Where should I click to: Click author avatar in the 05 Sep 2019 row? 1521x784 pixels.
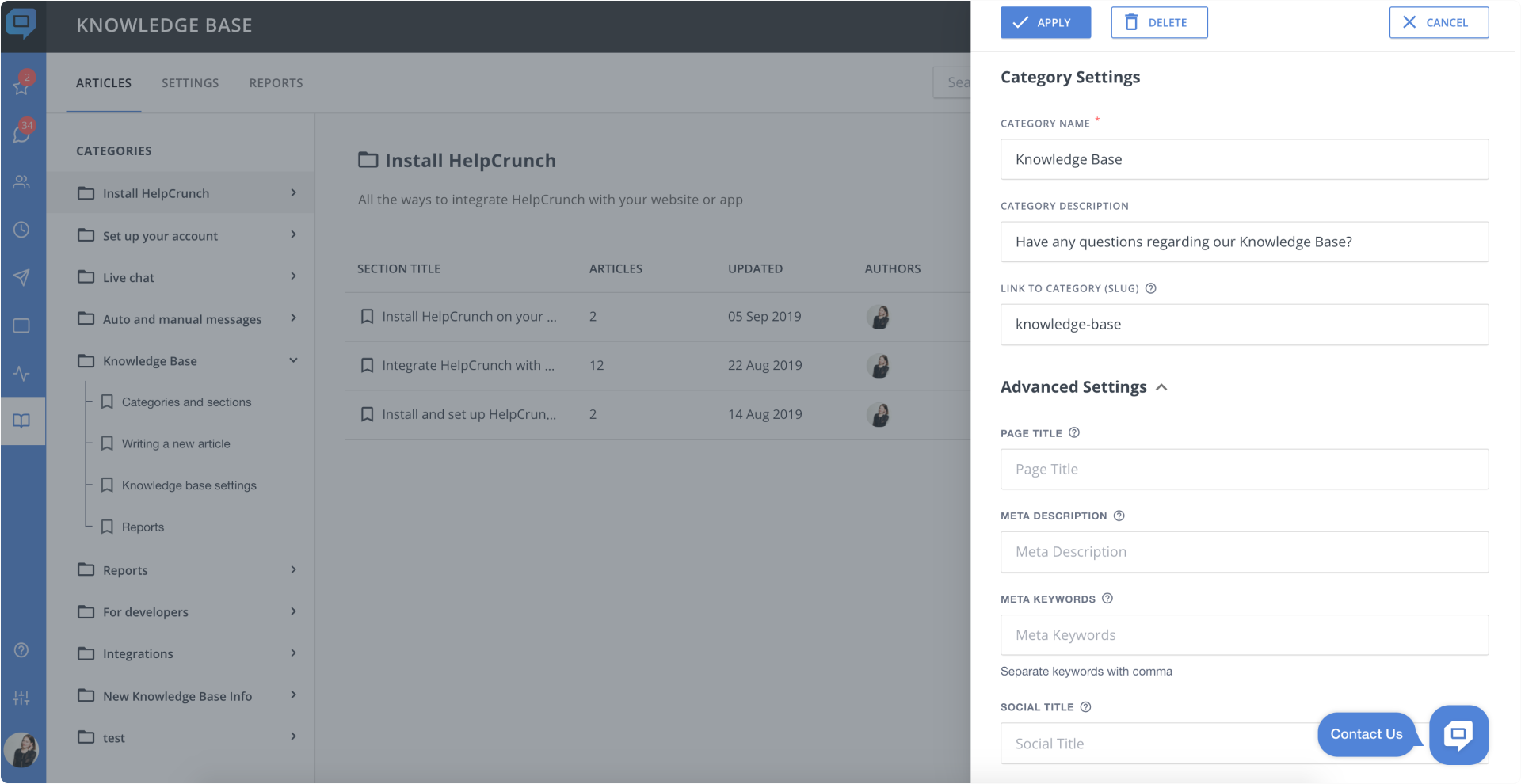click(879, 317)
